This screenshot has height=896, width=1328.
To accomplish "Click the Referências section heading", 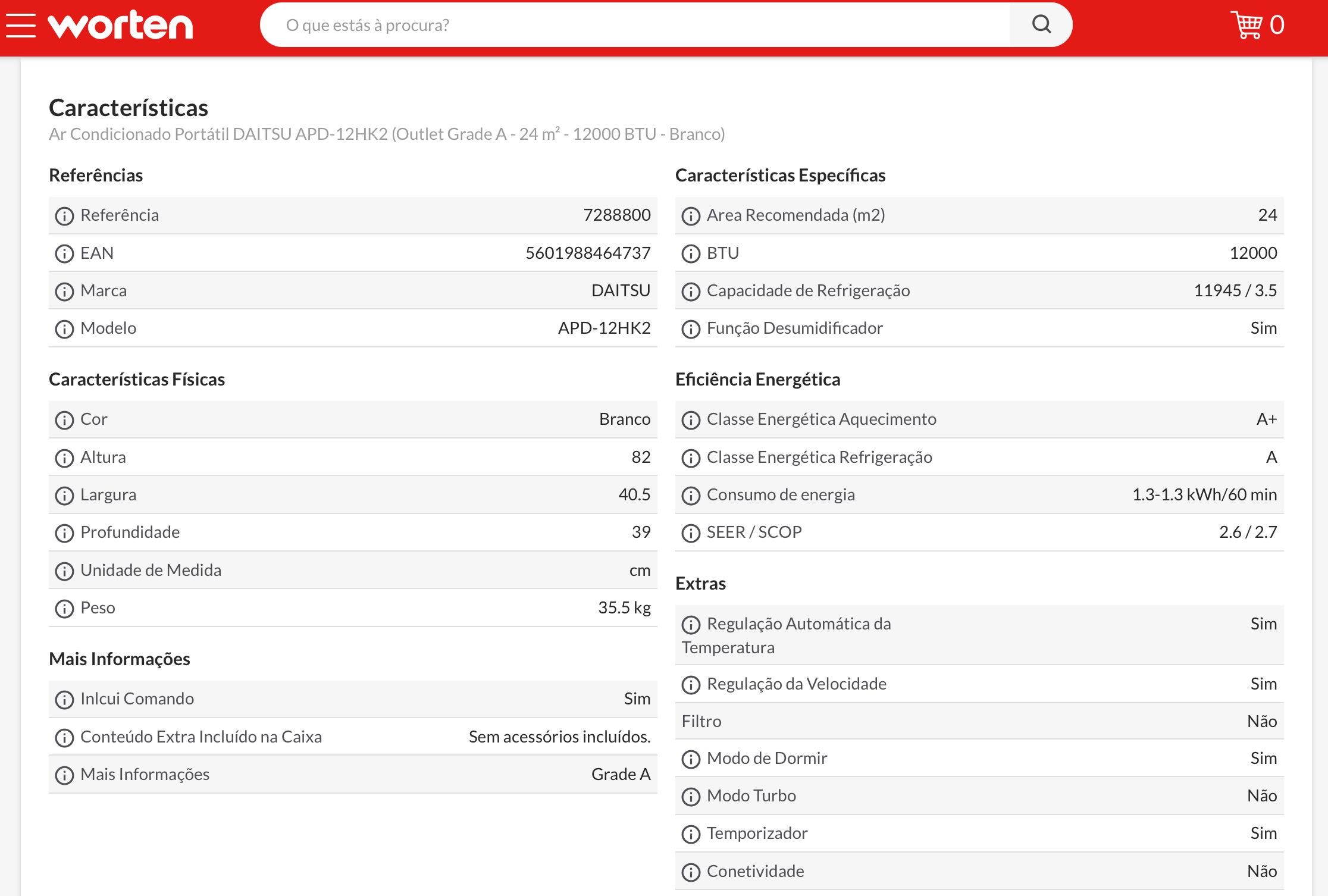I will 96,175.
